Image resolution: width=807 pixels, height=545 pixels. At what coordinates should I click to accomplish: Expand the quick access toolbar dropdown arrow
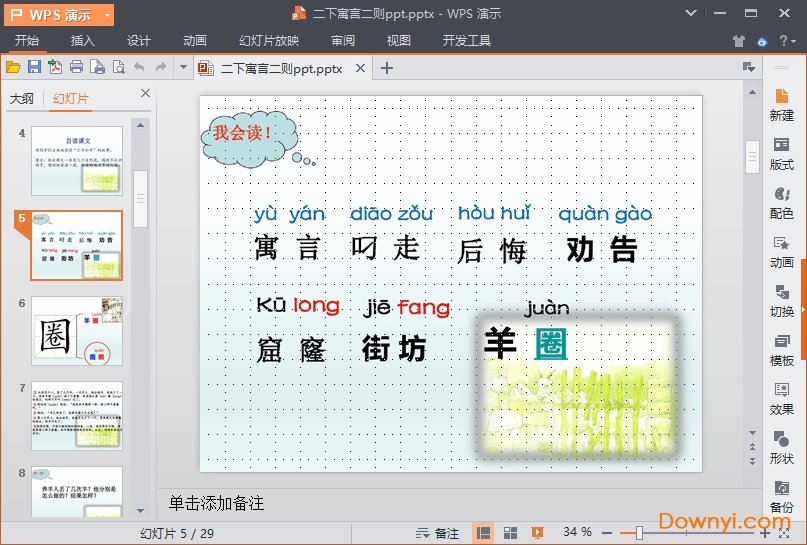(182, 67)
